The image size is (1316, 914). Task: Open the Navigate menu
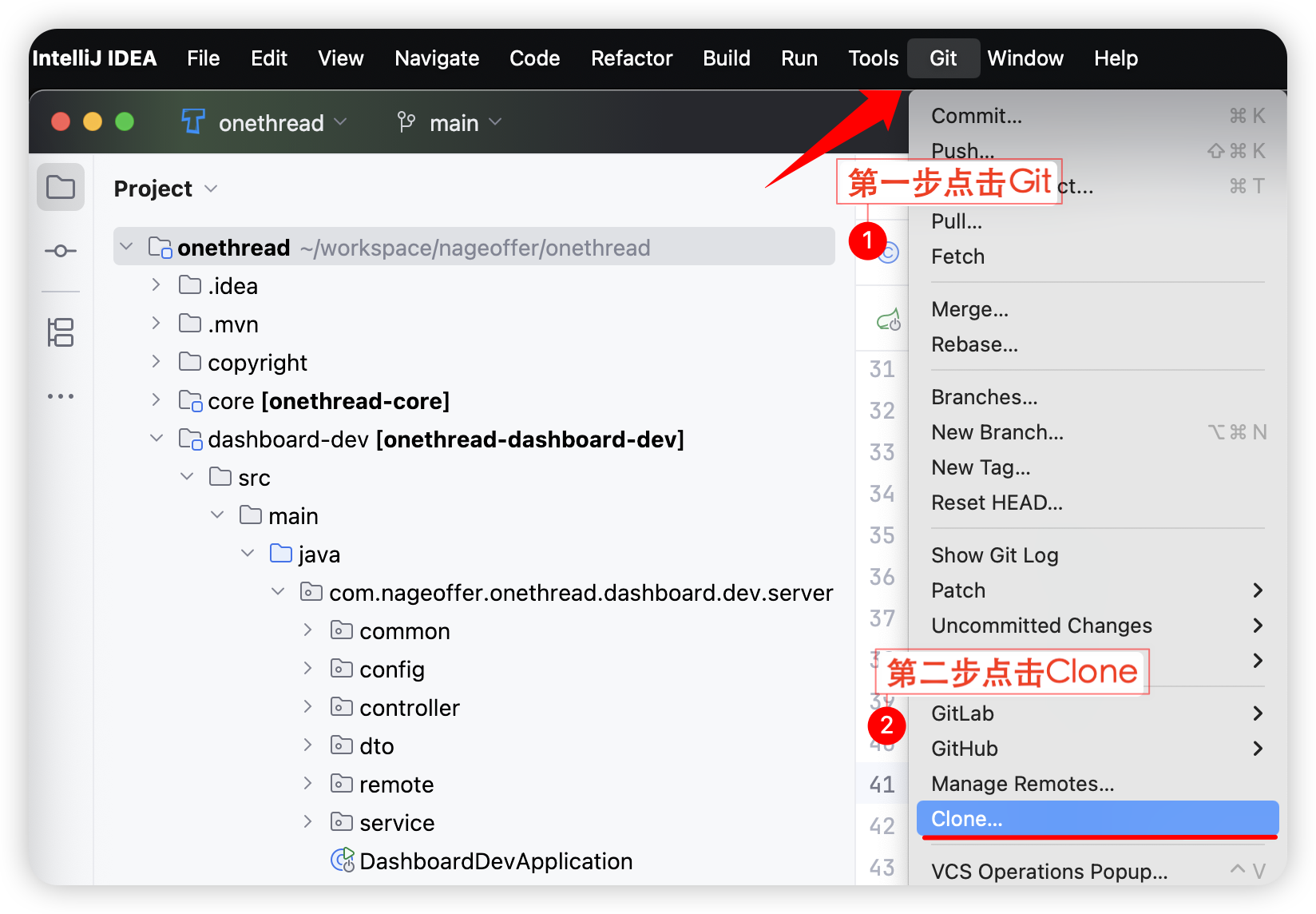[x=437, y=58]
